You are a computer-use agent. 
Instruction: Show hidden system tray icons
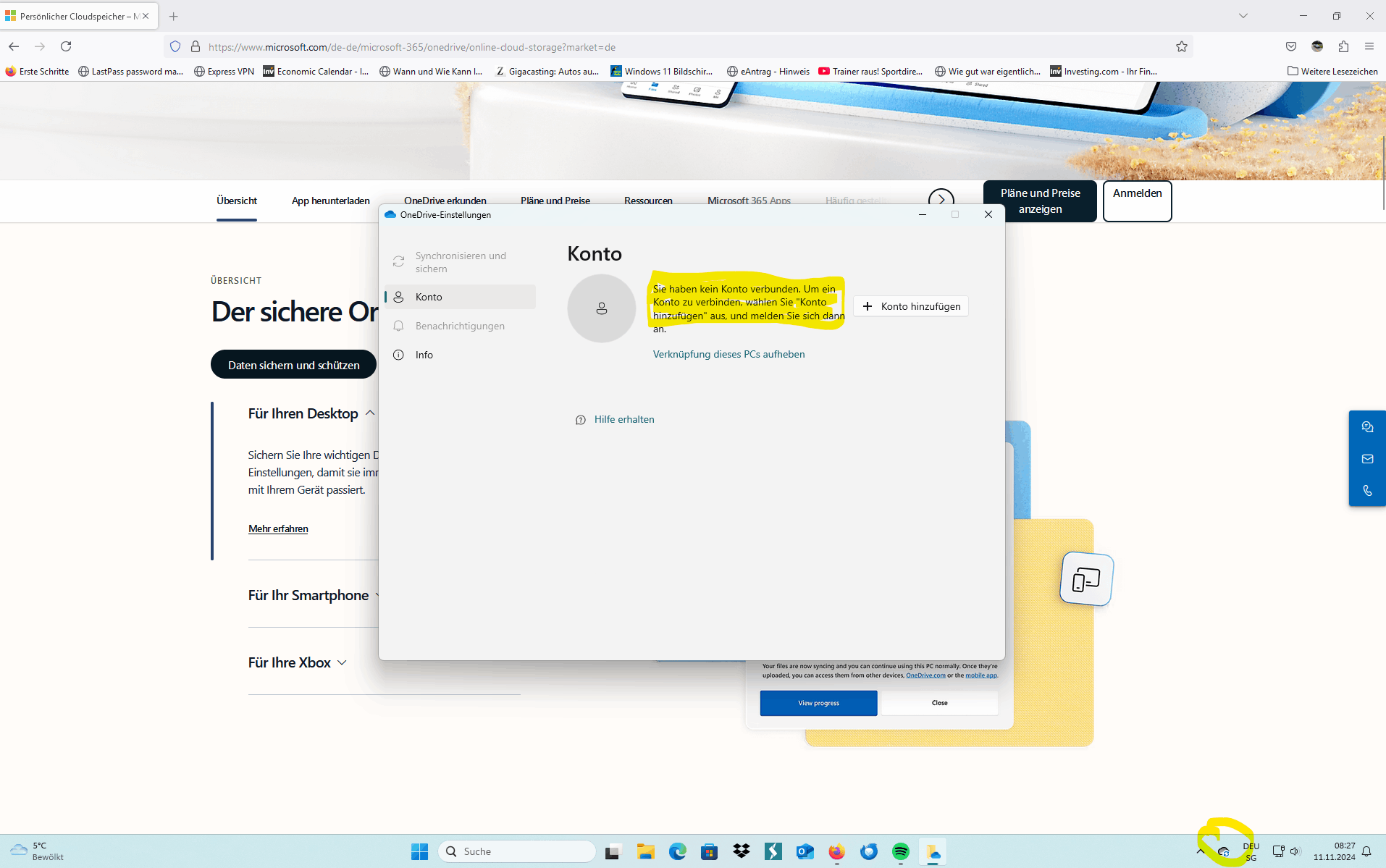(1201, 851)
